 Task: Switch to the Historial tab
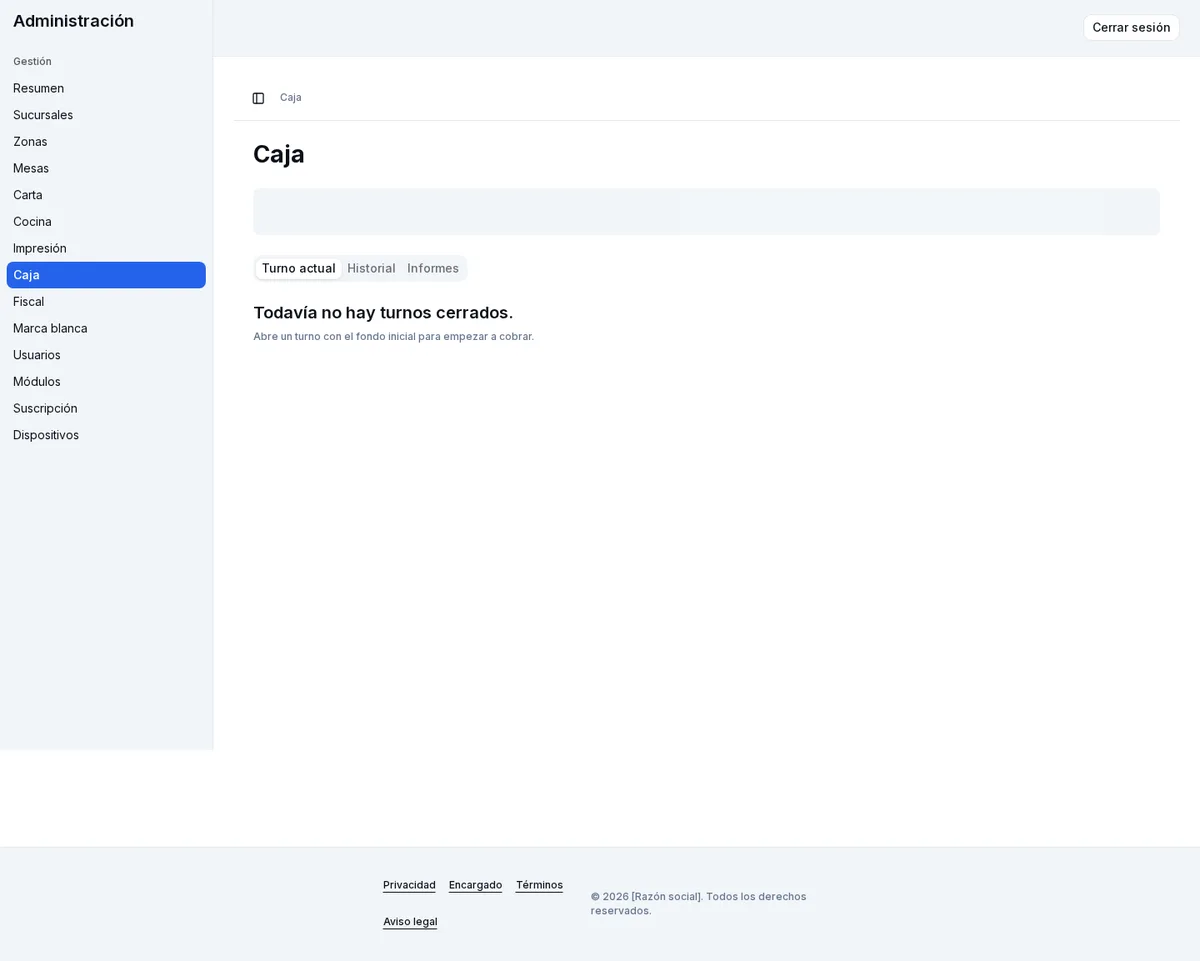click(x=371, y=268)
